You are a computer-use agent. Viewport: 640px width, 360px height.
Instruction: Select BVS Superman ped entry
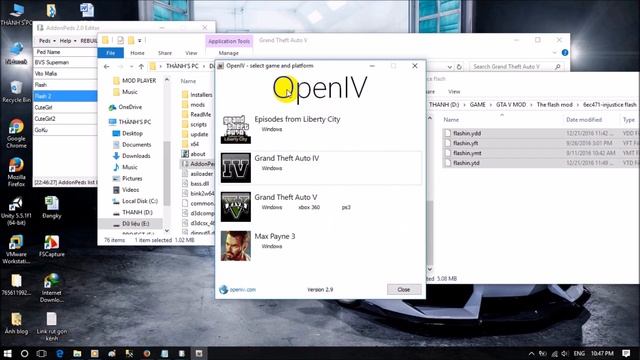65,62
